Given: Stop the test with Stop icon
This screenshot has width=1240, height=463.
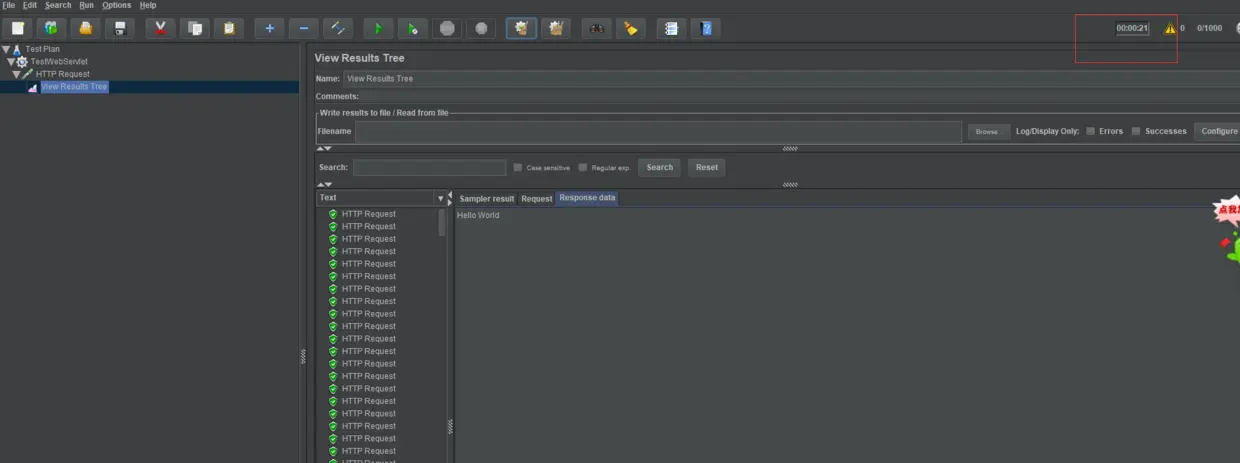Looking at the screenshot, I should (447, 28).
